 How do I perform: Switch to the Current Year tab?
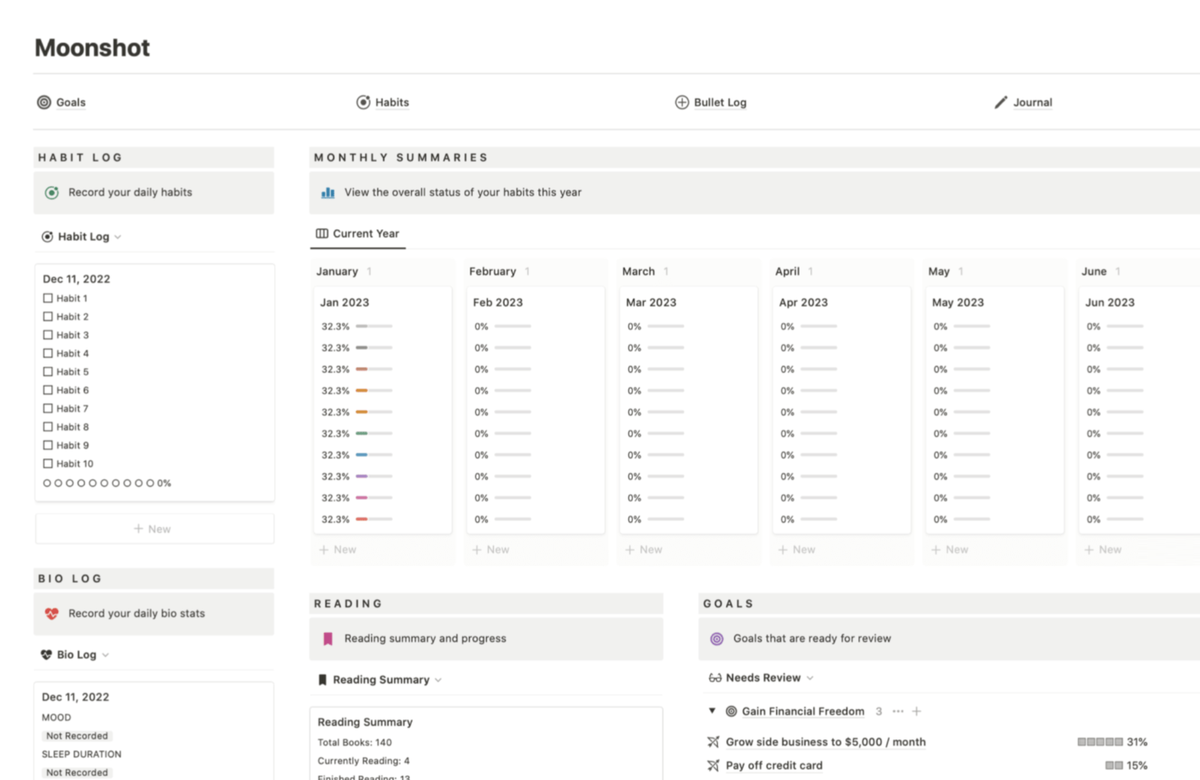[357, 234]
